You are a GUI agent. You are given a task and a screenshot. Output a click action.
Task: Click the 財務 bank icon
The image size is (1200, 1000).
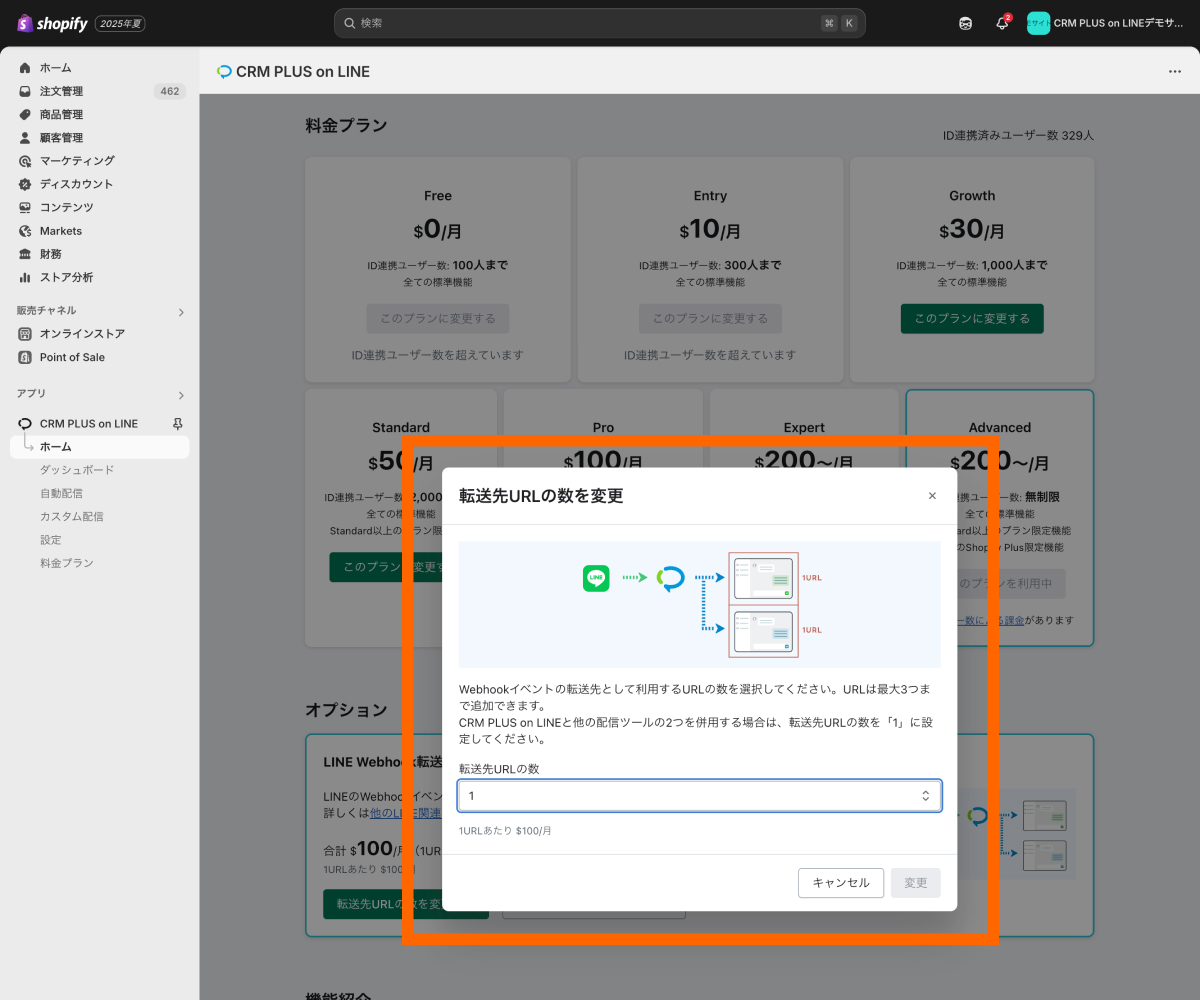pyautogui.click(x=25, y=254)
